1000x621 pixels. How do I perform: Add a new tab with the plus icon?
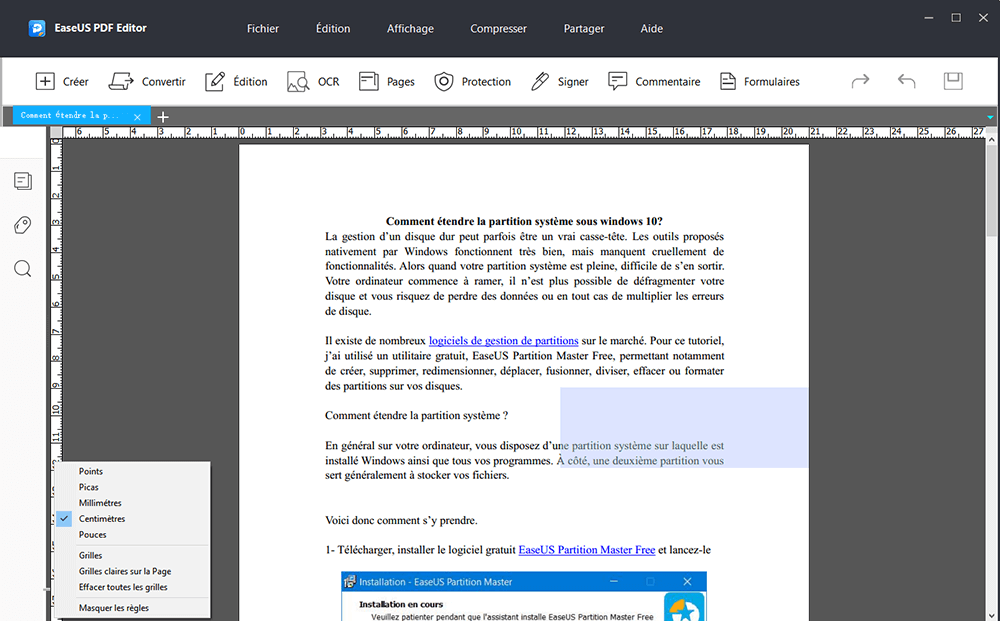(163, 117)
